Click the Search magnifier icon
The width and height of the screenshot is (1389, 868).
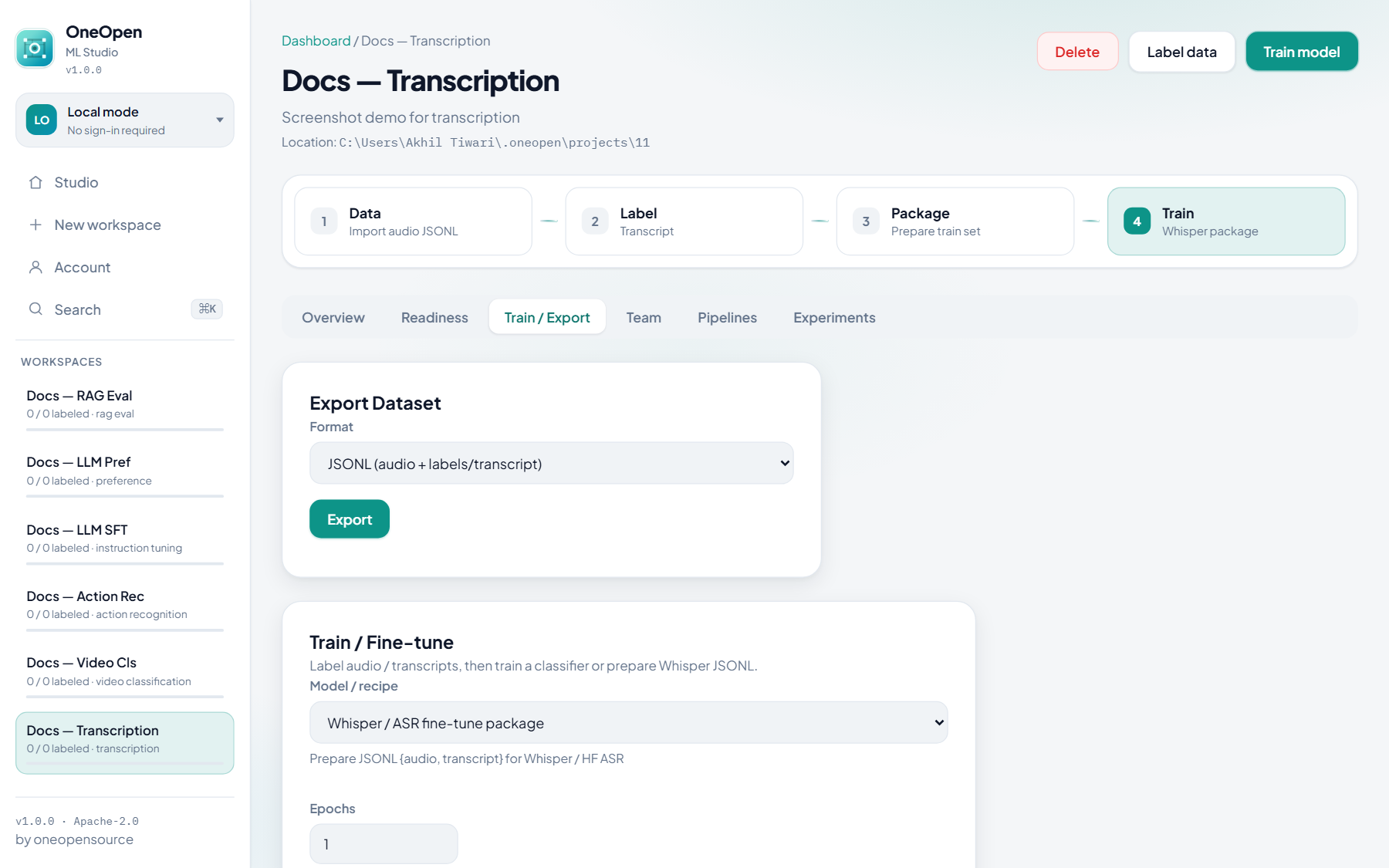click(35, 309)
